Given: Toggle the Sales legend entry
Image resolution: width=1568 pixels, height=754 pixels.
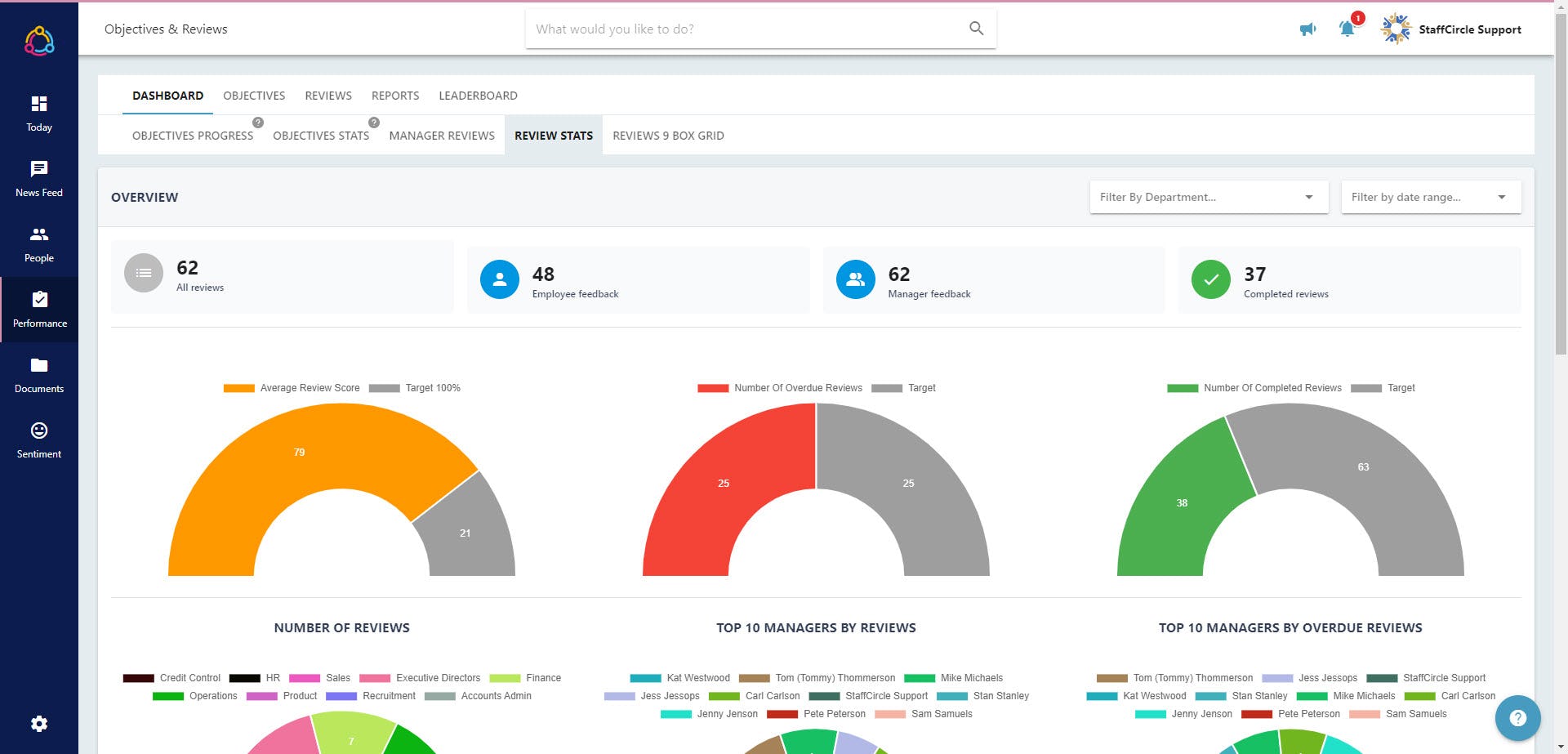Looking at the screenshot, I should click(319, 678).
